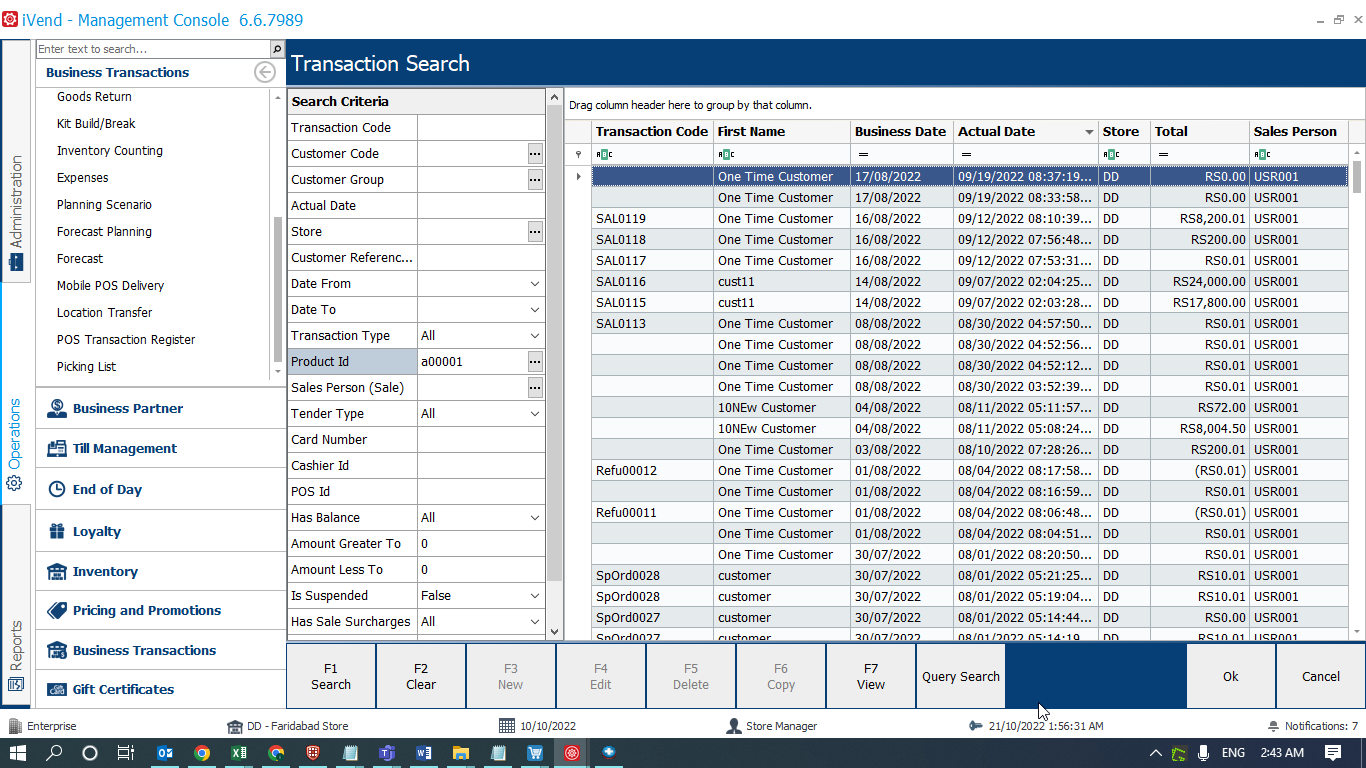Click the Transaction Code input field

coord(481,128)
